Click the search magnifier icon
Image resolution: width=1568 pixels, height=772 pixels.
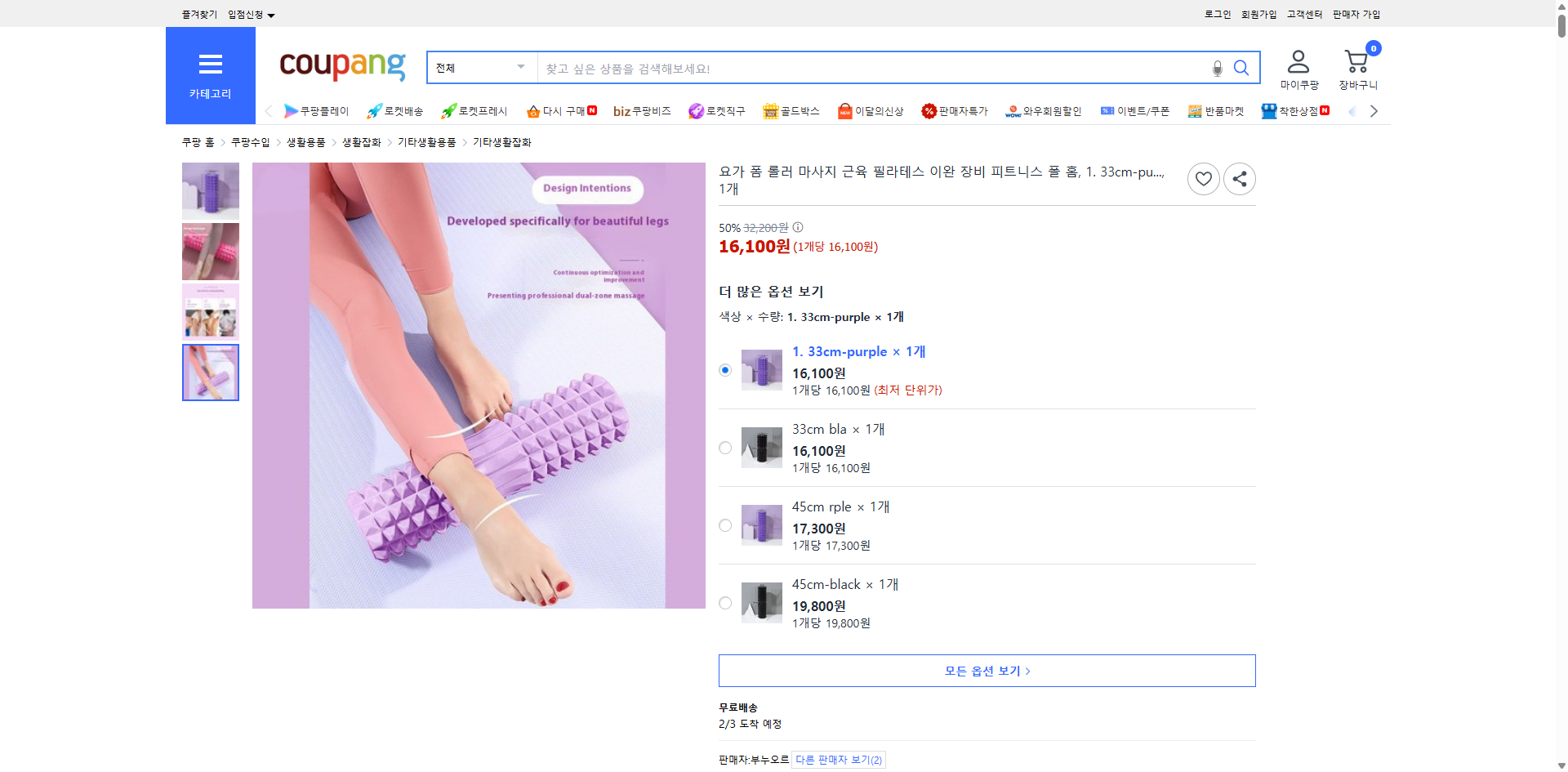[1241, 68]
